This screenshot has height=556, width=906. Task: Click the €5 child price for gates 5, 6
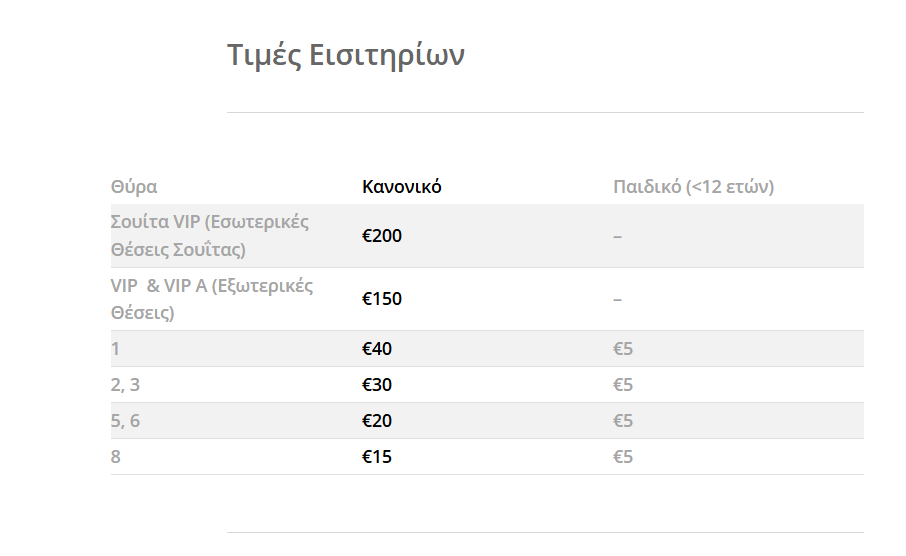click(623, 421)
